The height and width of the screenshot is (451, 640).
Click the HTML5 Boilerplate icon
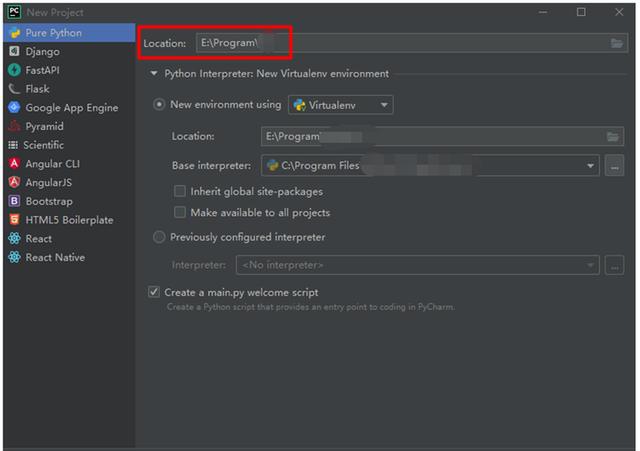14,220
